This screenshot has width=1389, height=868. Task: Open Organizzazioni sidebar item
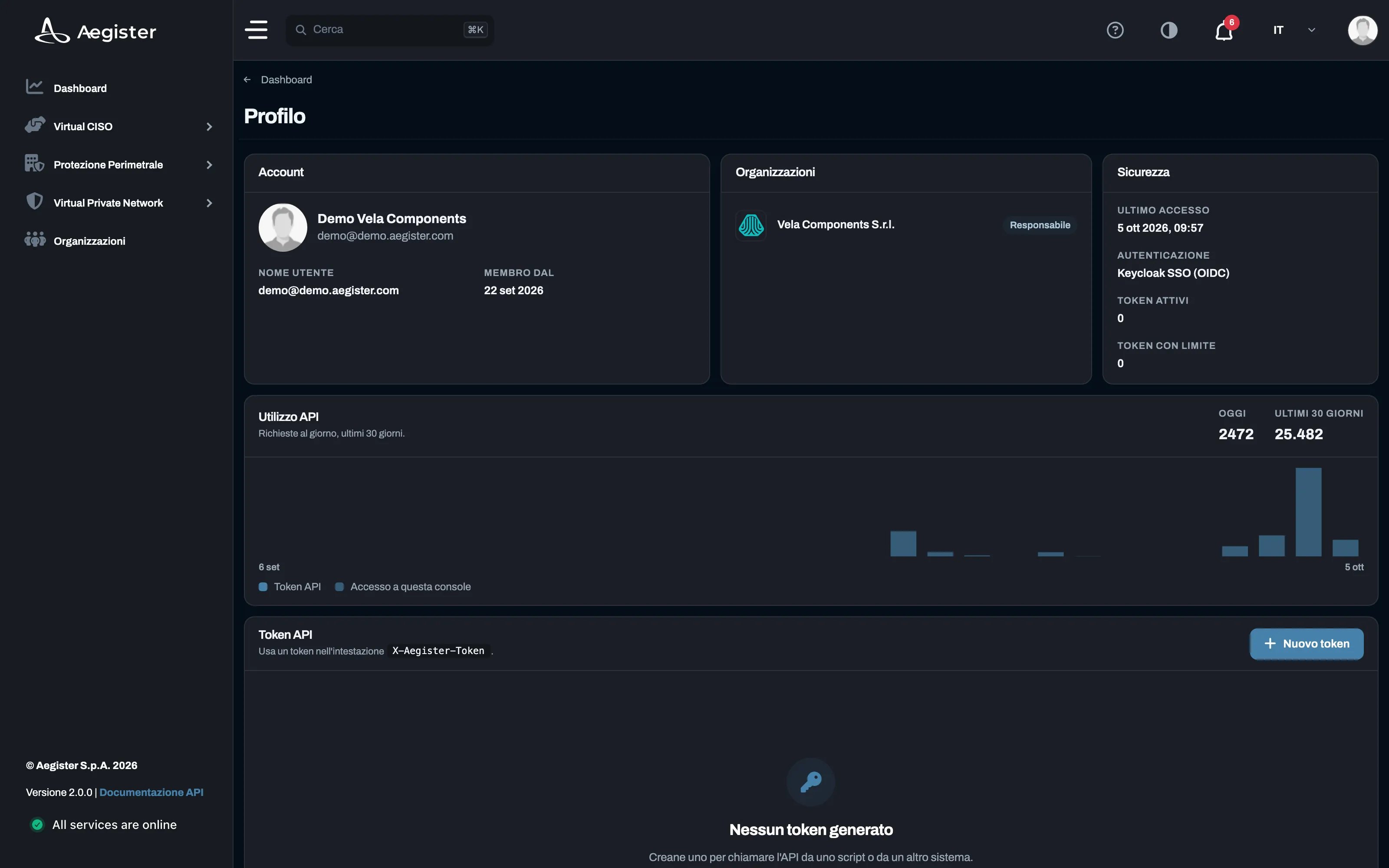89,241
